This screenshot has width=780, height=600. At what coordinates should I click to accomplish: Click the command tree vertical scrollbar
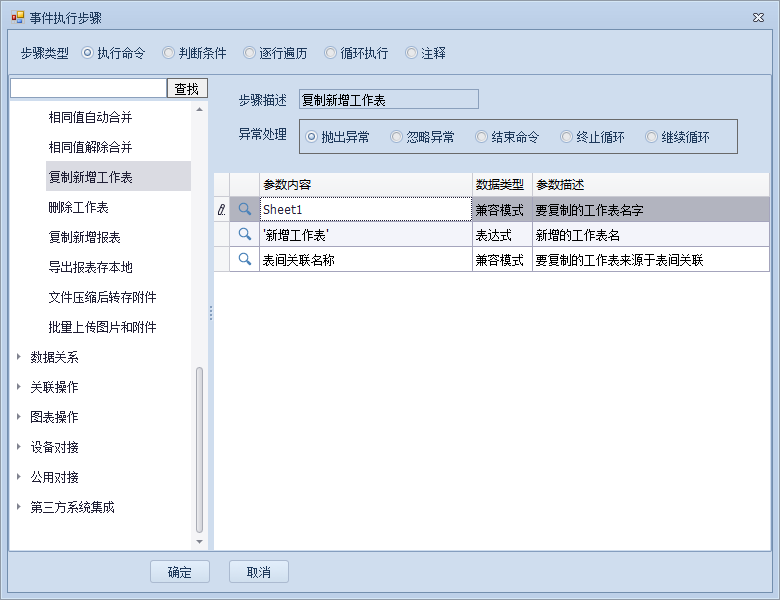tap(199, 450)
